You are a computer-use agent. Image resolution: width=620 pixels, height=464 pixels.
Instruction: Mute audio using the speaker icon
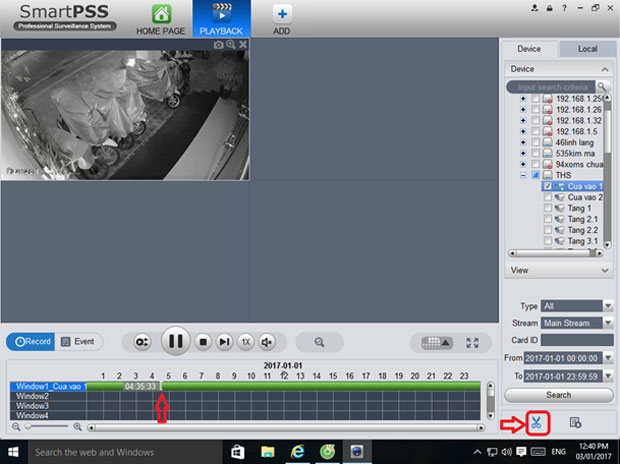coord(267,342)
